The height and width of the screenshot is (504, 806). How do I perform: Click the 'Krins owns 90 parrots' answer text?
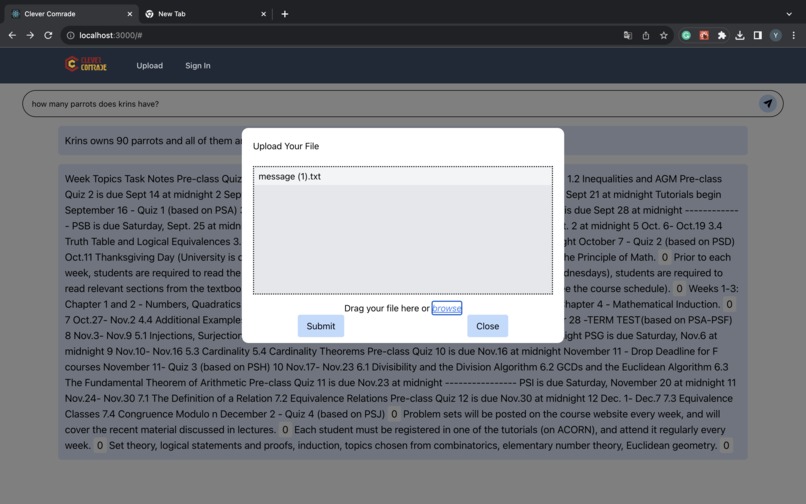click(x=153, y=141)
